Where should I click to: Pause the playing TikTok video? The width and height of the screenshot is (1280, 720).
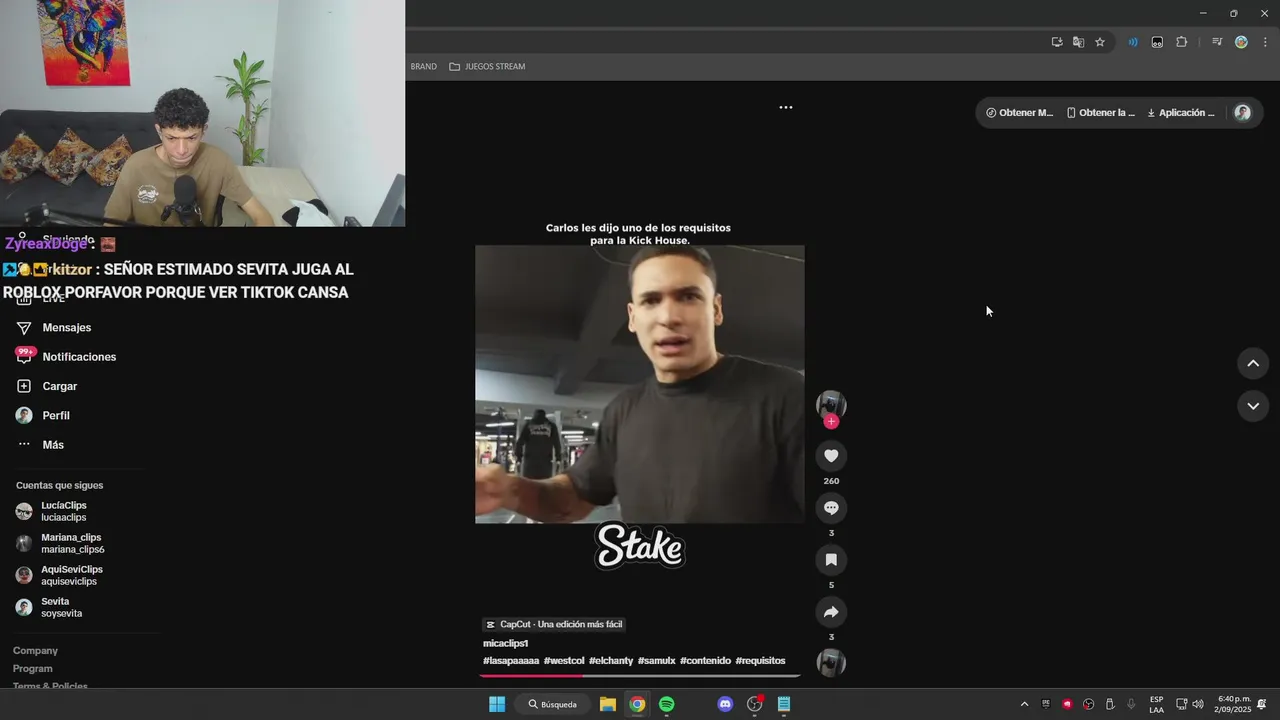[x=640, y=384]
